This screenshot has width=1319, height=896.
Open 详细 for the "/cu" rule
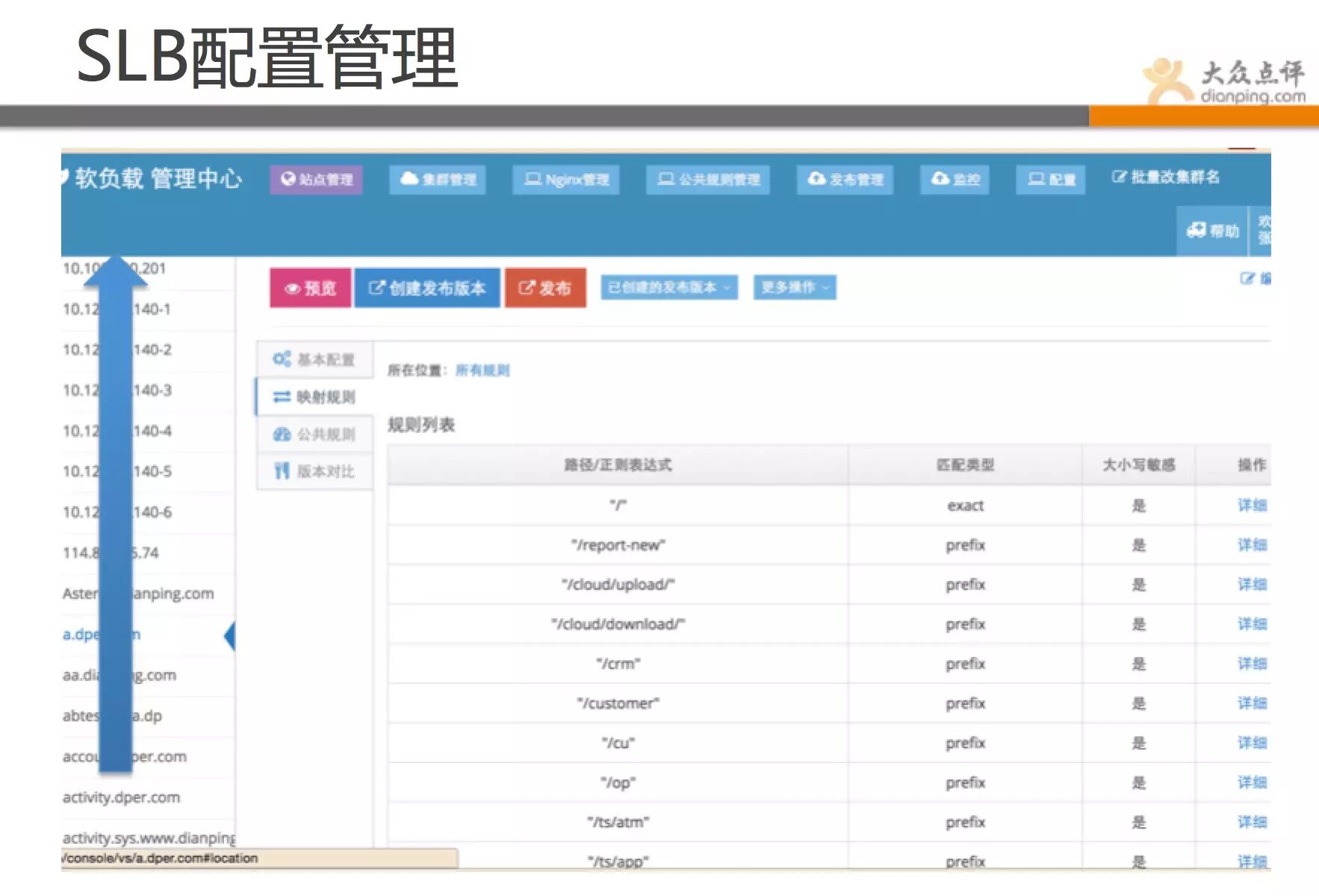1253,743
